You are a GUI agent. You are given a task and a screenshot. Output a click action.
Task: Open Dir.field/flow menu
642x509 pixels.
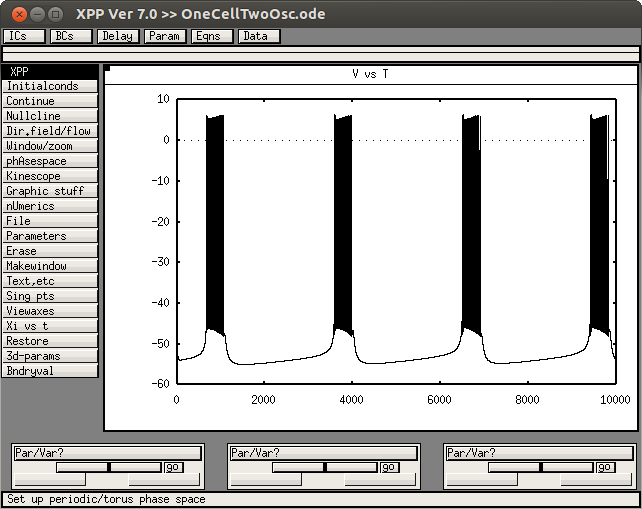(50, 131)
